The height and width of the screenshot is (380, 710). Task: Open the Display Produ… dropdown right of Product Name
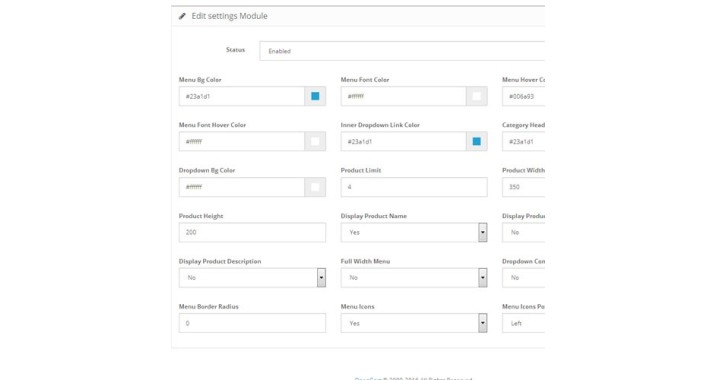point(523,232)
